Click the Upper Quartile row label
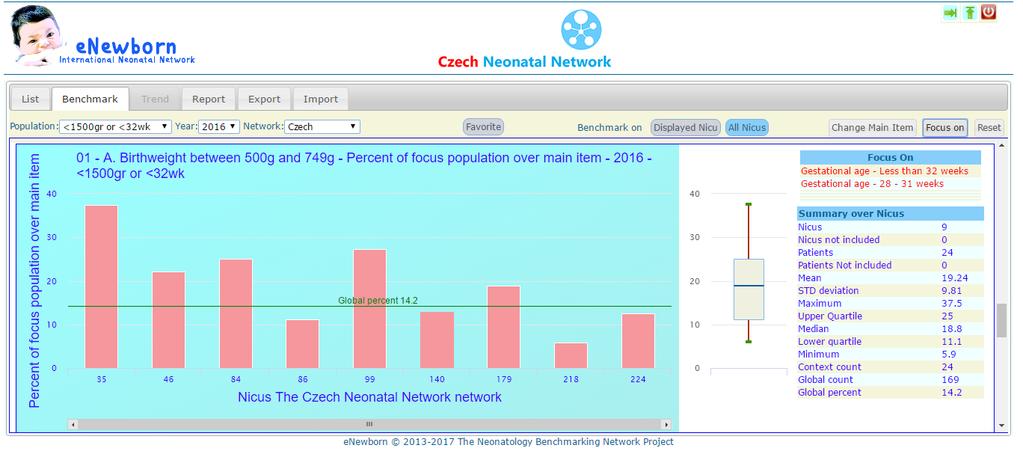 click(830, 316)
